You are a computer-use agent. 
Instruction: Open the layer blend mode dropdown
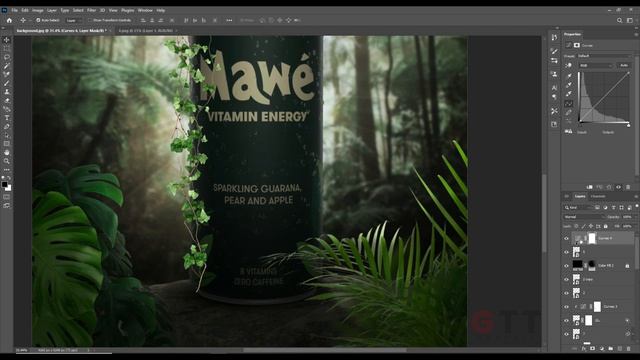[x=584, y=217]
